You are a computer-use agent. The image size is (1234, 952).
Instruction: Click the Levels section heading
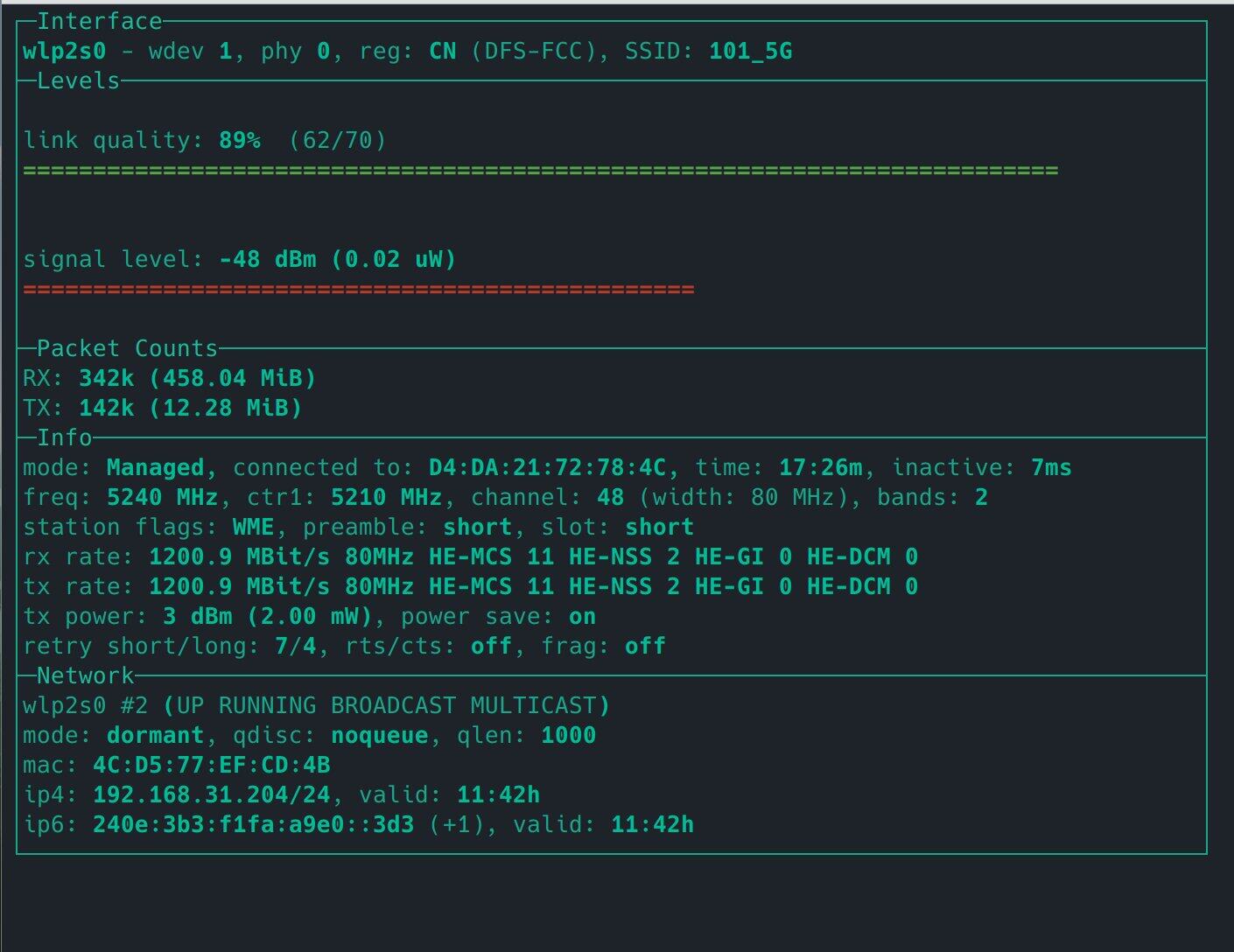(79, 80)
